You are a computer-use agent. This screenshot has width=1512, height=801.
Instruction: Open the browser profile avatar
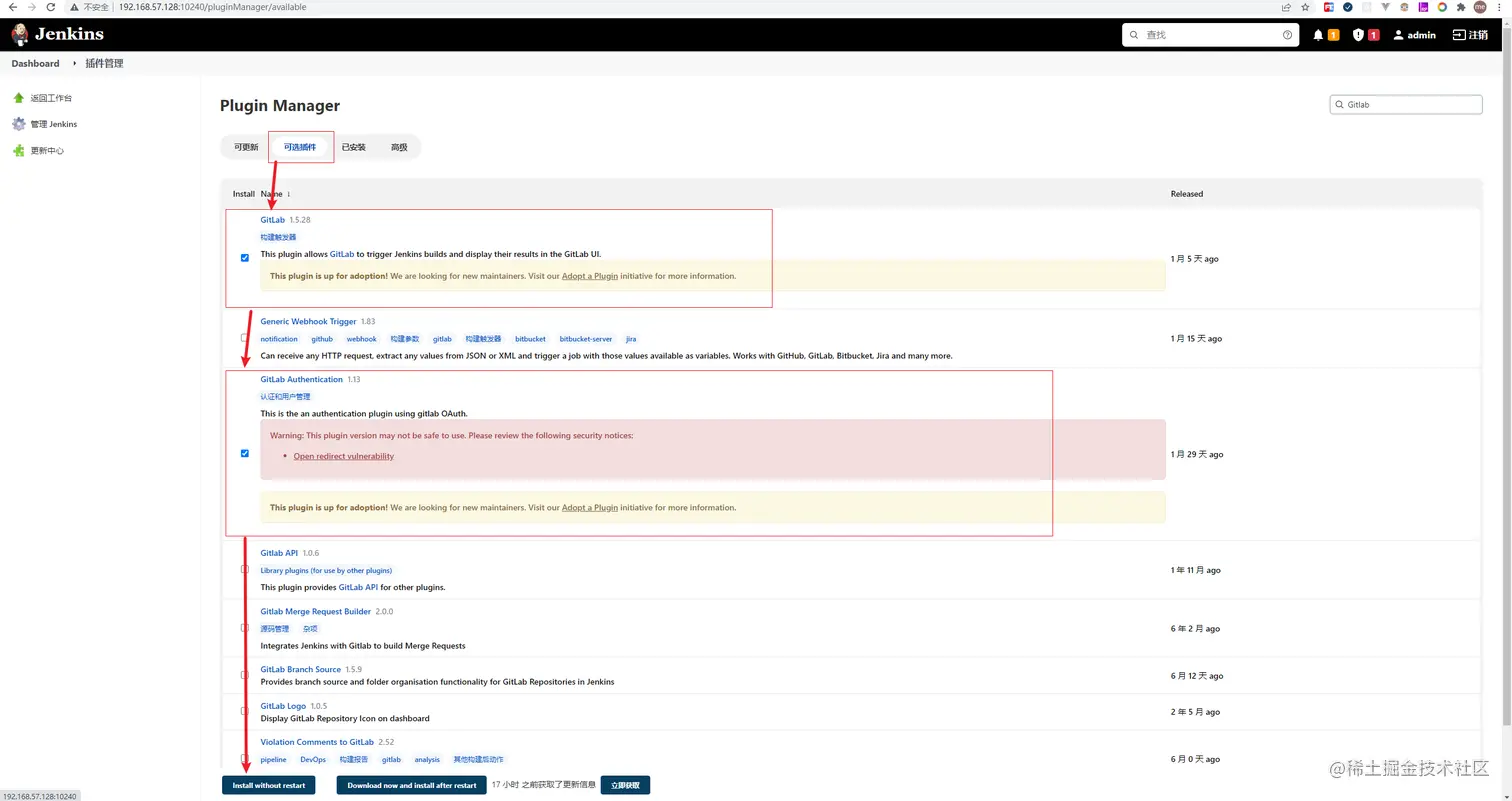pyautogui.click(x=1480, y=7)
